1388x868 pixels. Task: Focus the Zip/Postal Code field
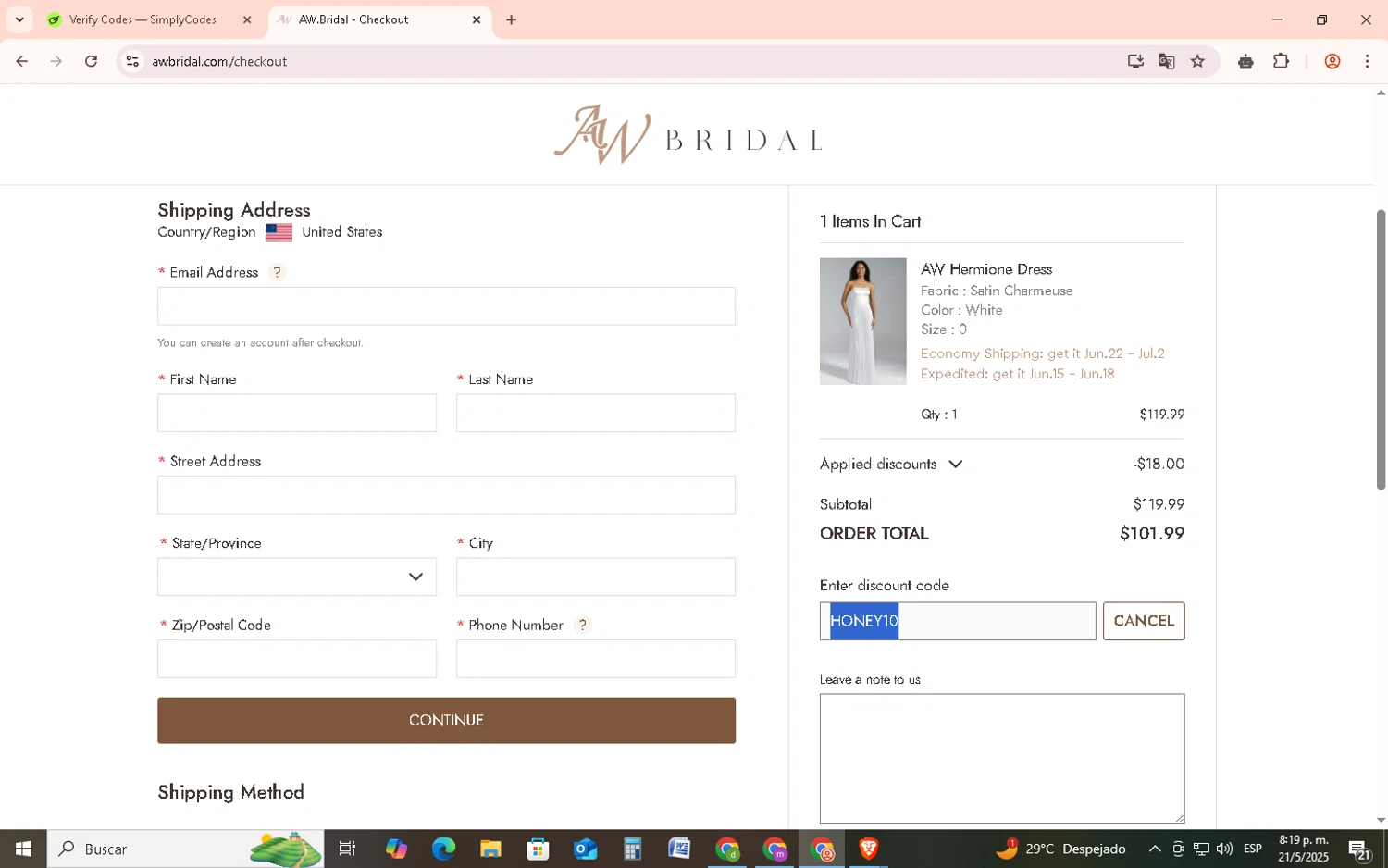(297, 659)
